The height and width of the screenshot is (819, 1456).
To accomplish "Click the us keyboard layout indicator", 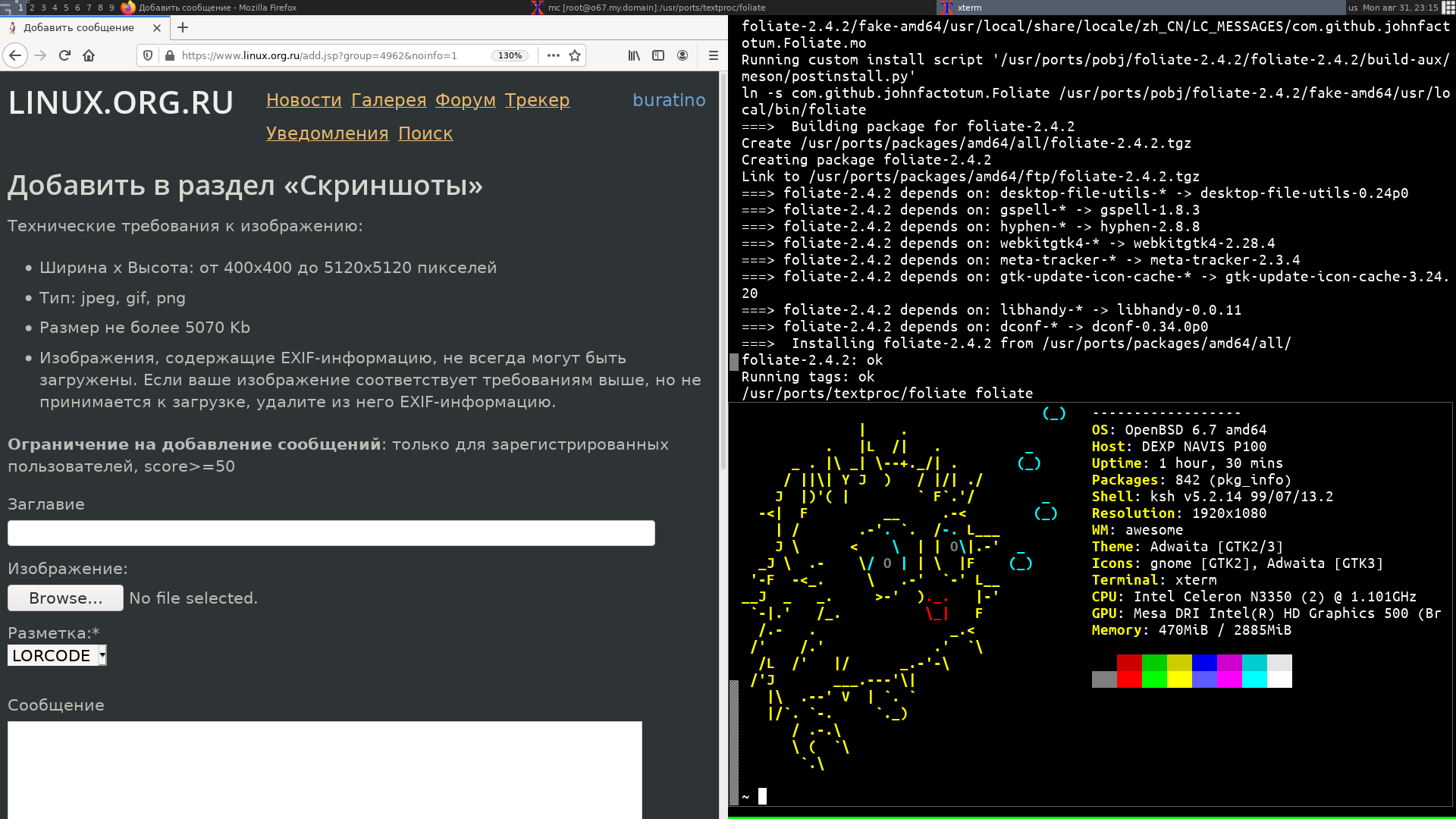I will pyautogui.click(x=1353, y=8).
